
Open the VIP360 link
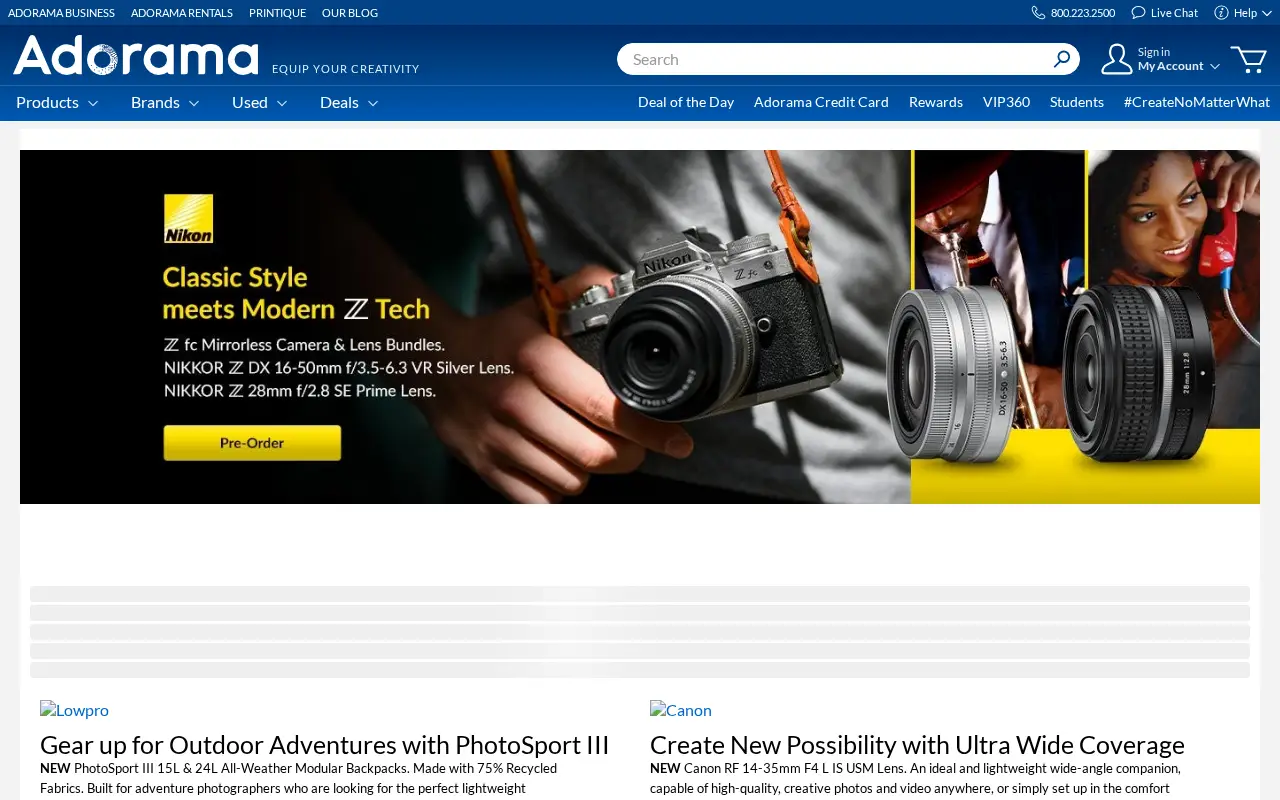pyautogui.click(x=1006, y=102)
